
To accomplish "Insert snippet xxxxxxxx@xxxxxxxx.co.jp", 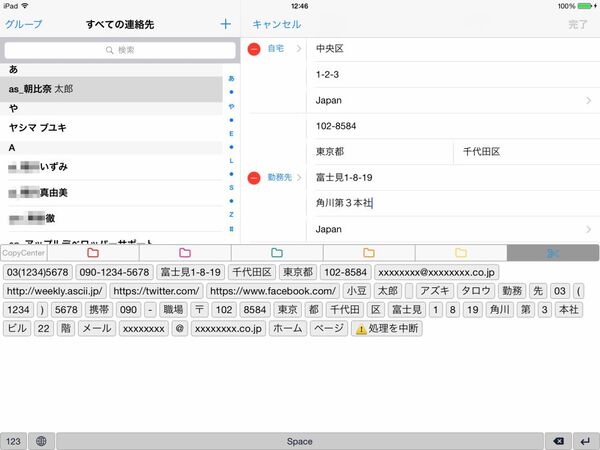I will [x=436, y=272].
